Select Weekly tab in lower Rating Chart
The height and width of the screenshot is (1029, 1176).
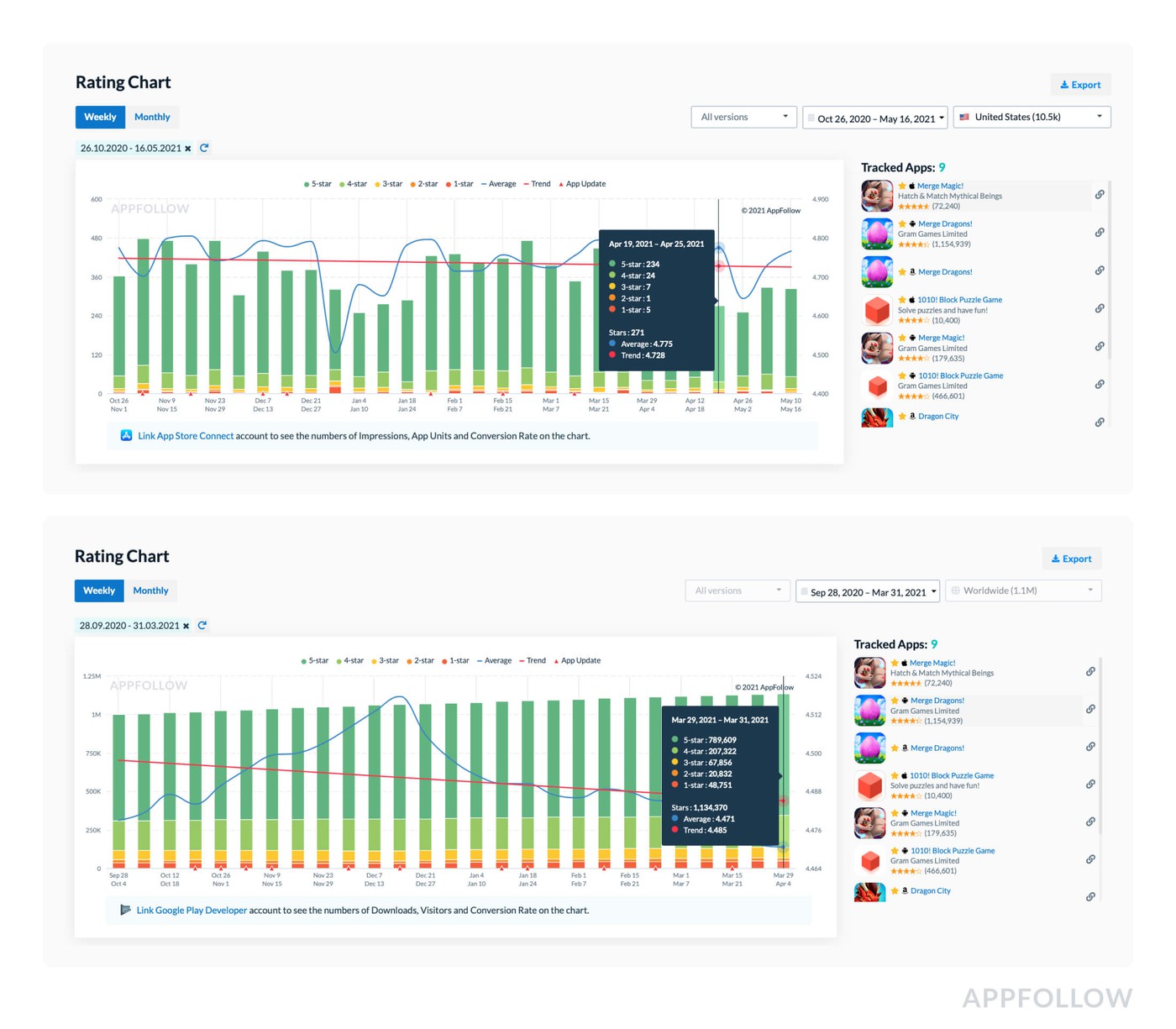point(99,591)
